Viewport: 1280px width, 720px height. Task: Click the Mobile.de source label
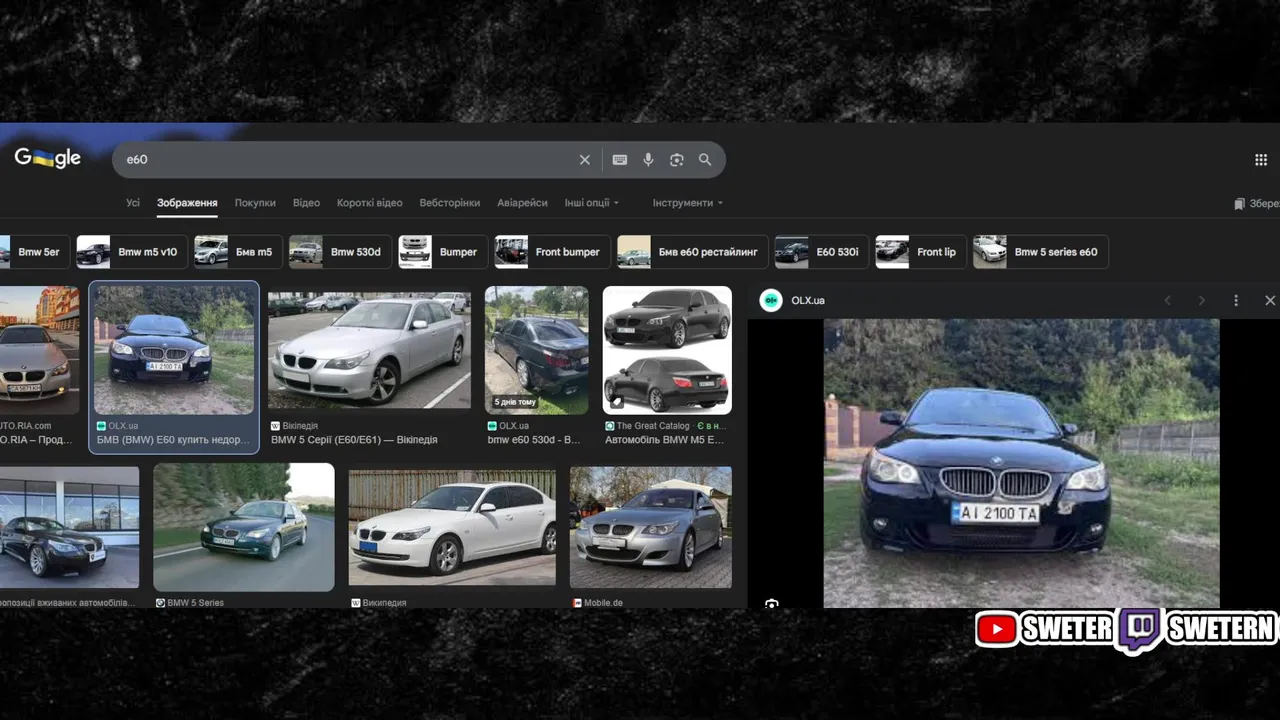click(603, 603)
